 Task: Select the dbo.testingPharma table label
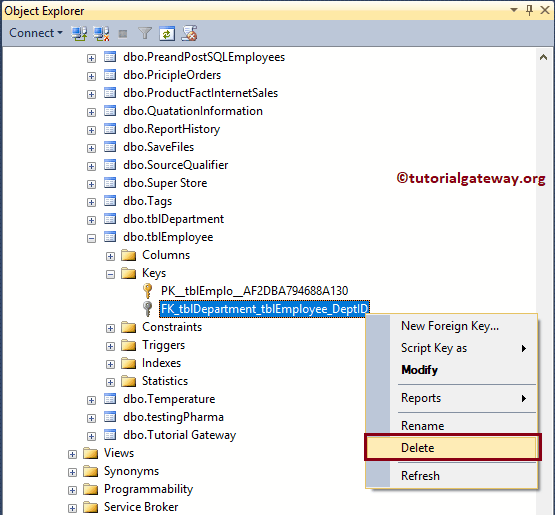click(x=173, y=417)
